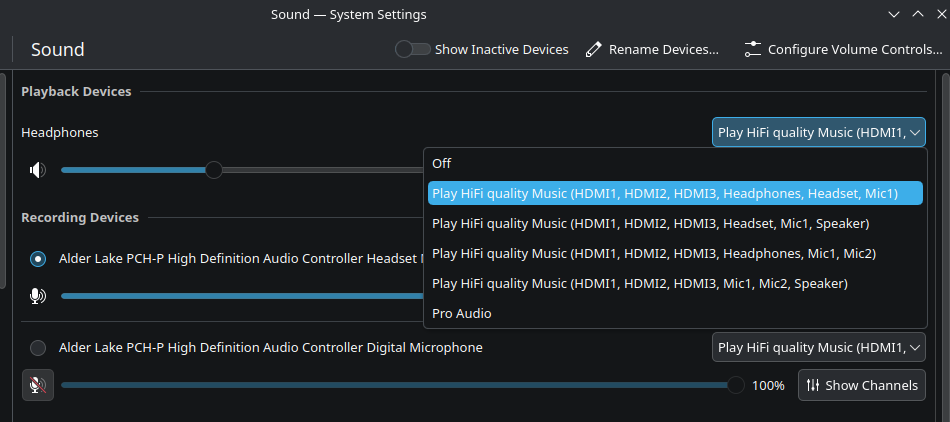
Task: Unmute the Digital Microphone muted icon
Action: tap(38, 385)
